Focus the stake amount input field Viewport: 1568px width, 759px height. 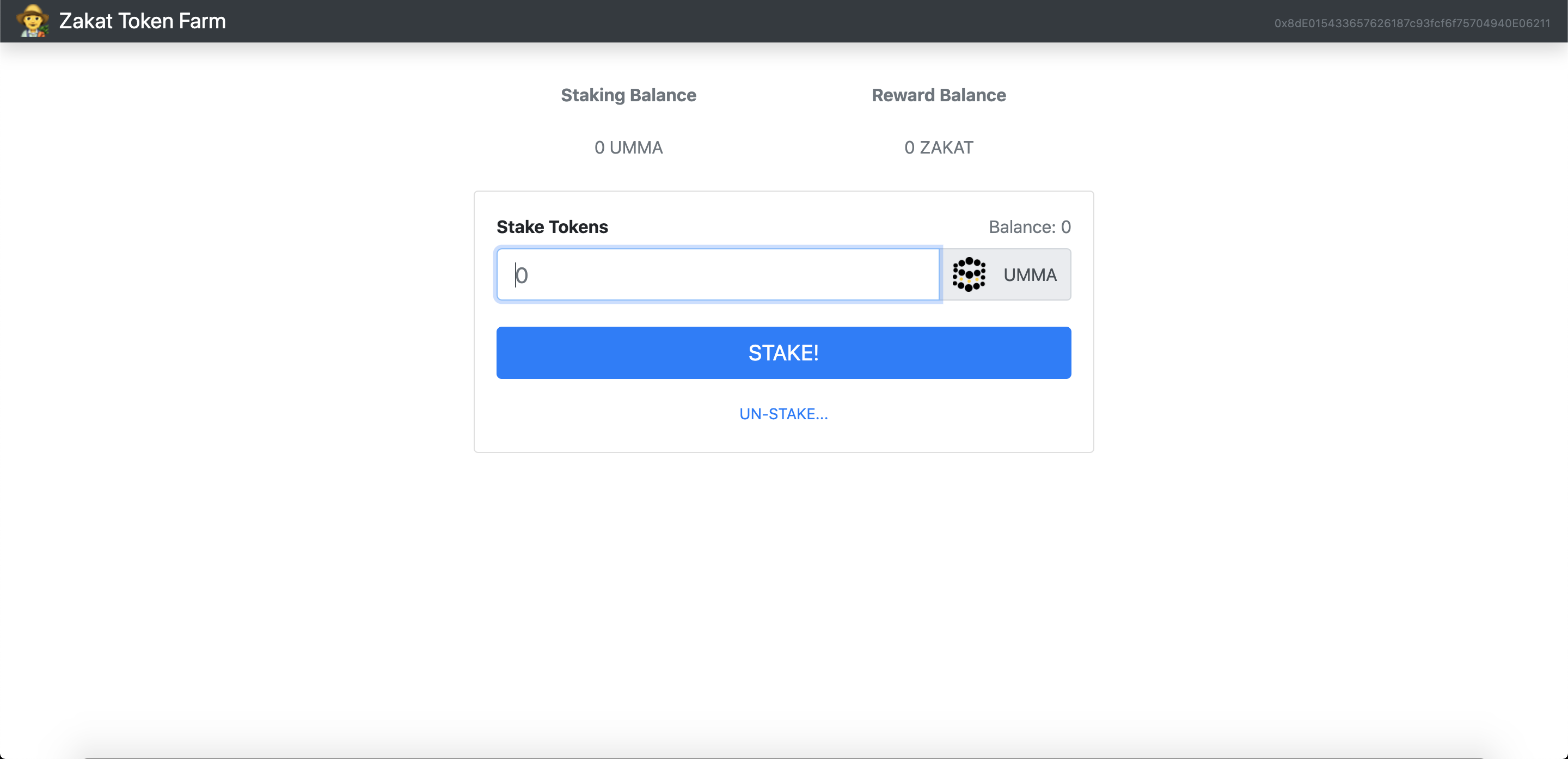(718, 274)
